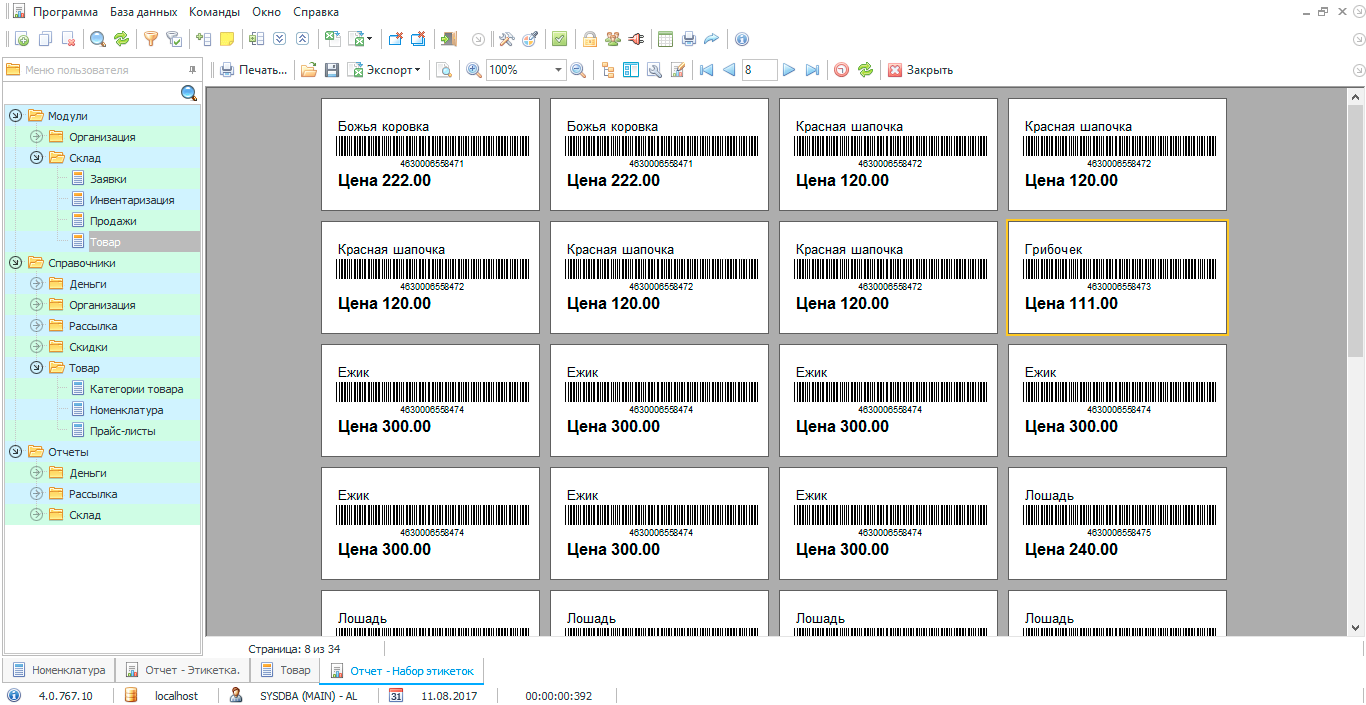This screenshot has width=1366, height=705.
Task: Toggle the green checkmark toolbar button
Action: (560, 39)
